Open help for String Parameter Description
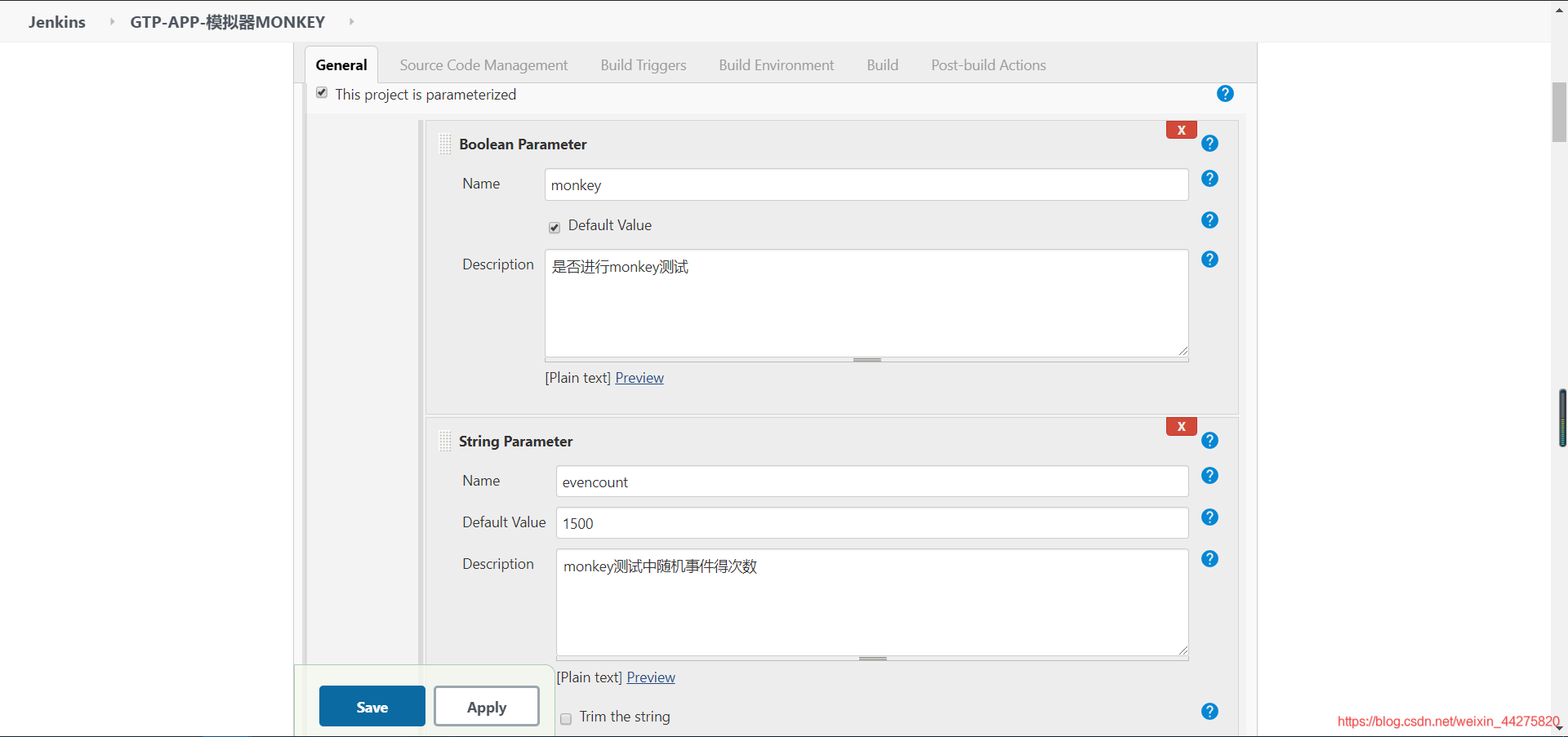The image size is (1568, 737). click(1209, 559)
